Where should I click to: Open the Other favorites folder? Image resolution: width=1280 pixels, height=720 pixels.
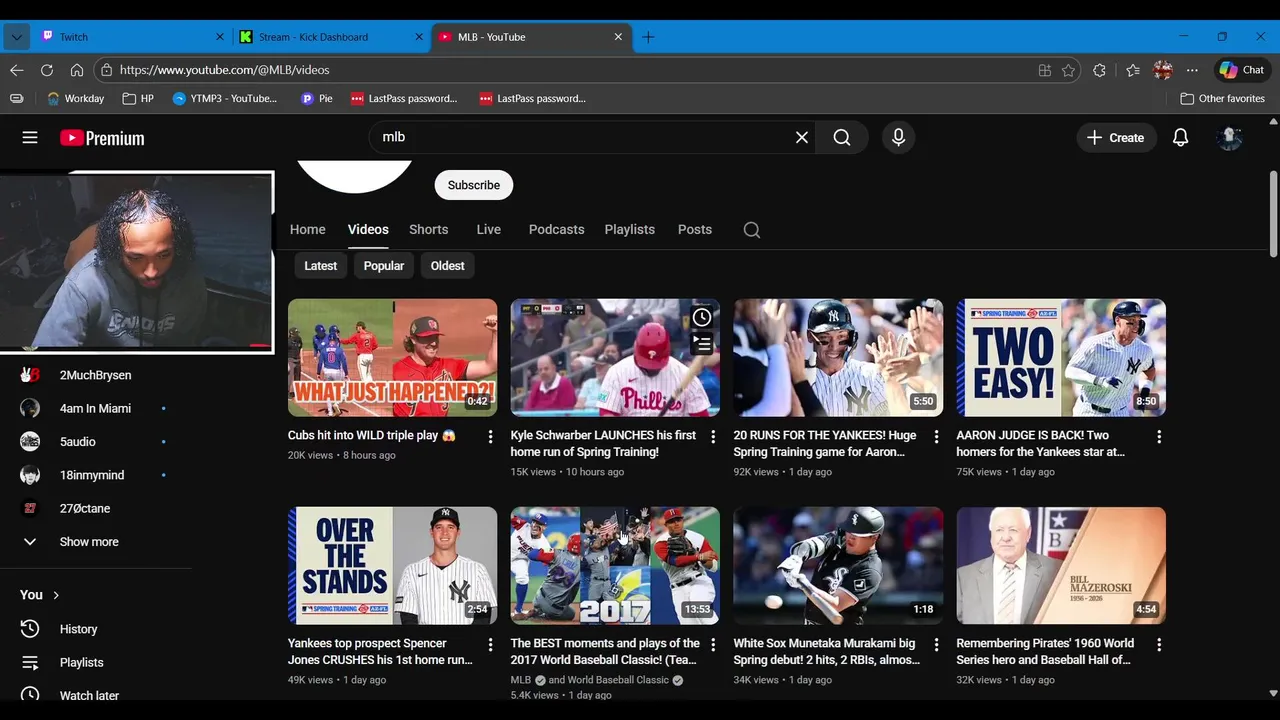click(x=1222, y=98)
